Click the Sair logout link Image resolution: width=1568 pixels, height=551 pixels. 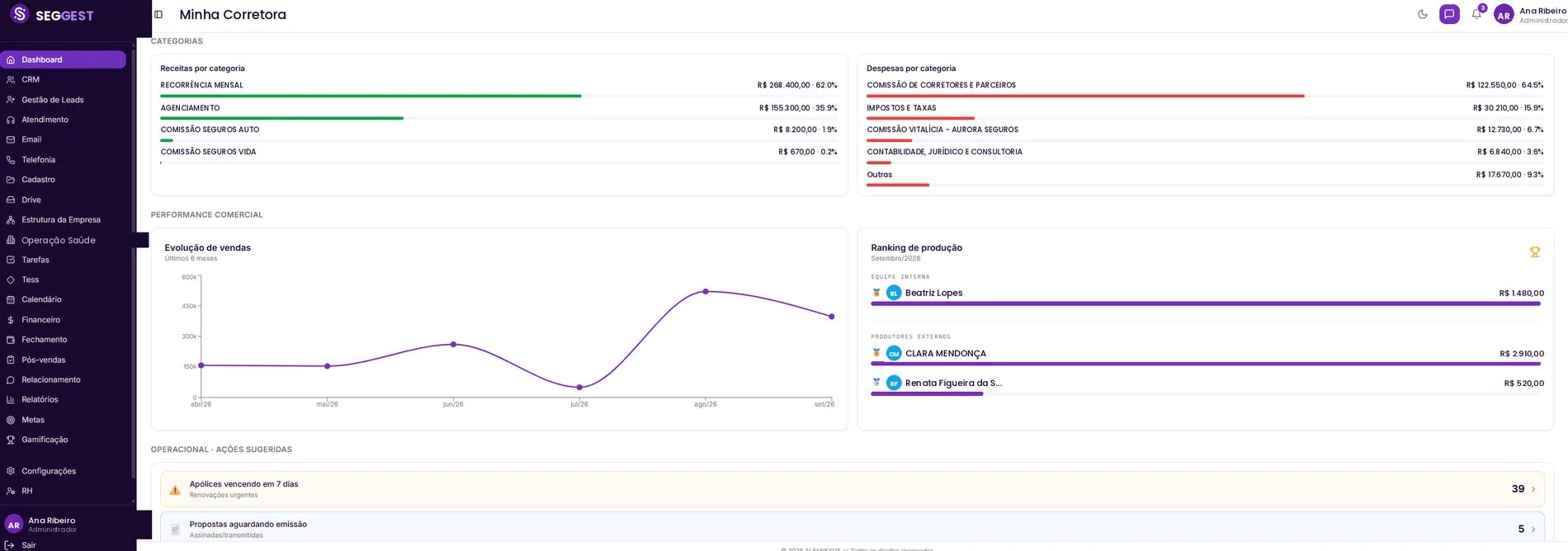pyautogui.click(x=28, y=545)
